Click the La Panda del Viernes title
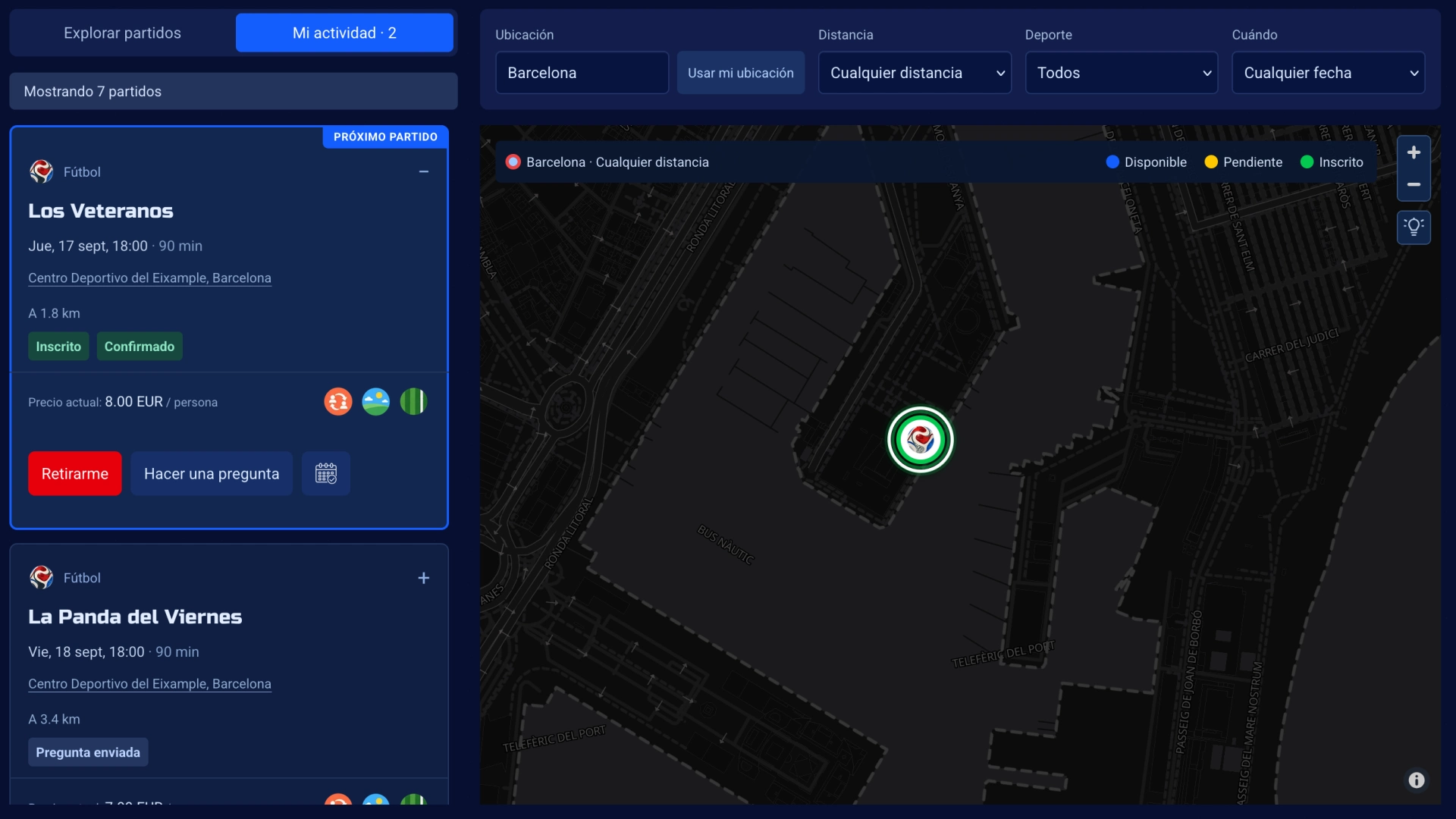The height and width of the screenshot is (819, 1456). (135, 617)
